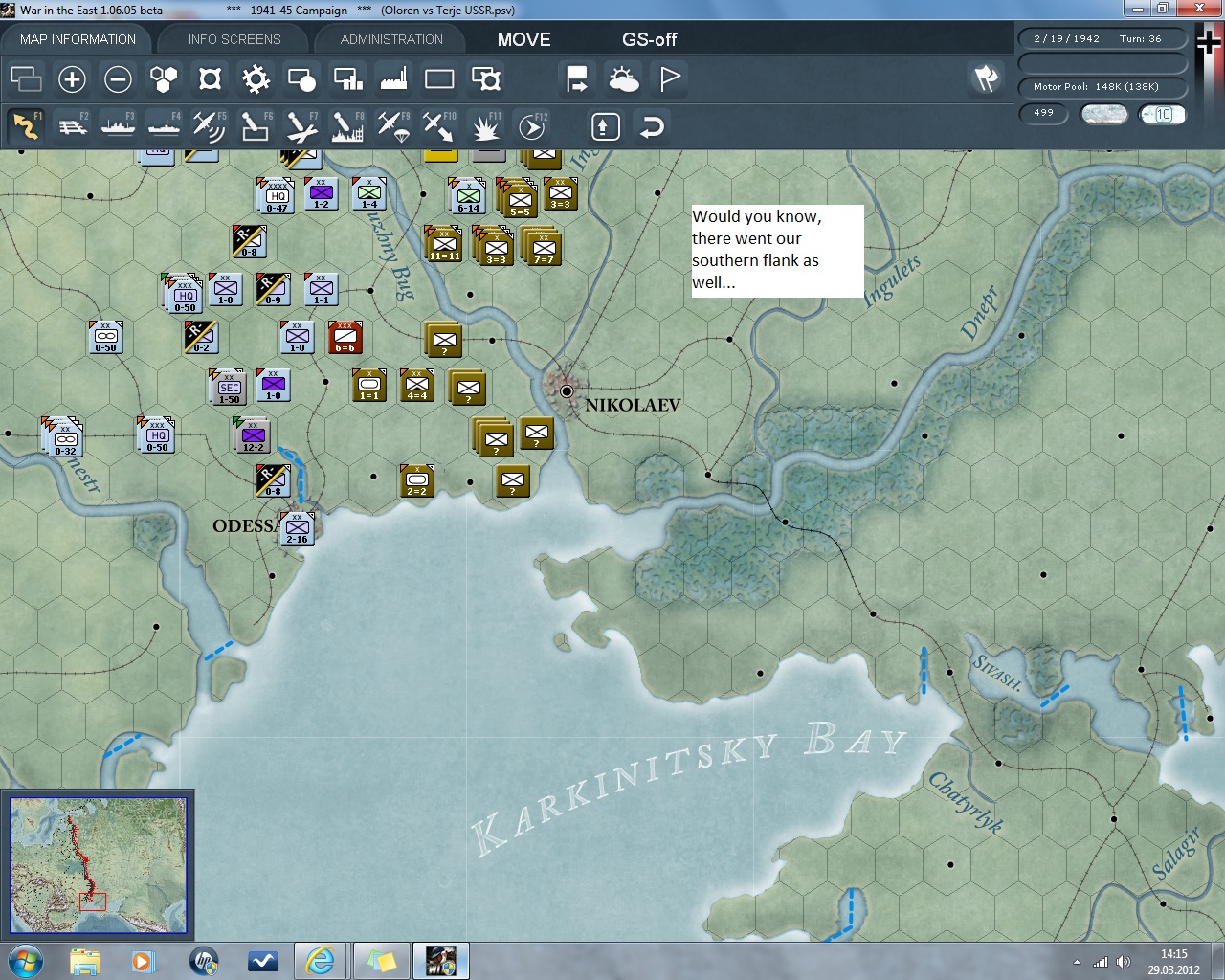
Task: Open the MAP INFORMATION tab
Action: pos(78,39)
